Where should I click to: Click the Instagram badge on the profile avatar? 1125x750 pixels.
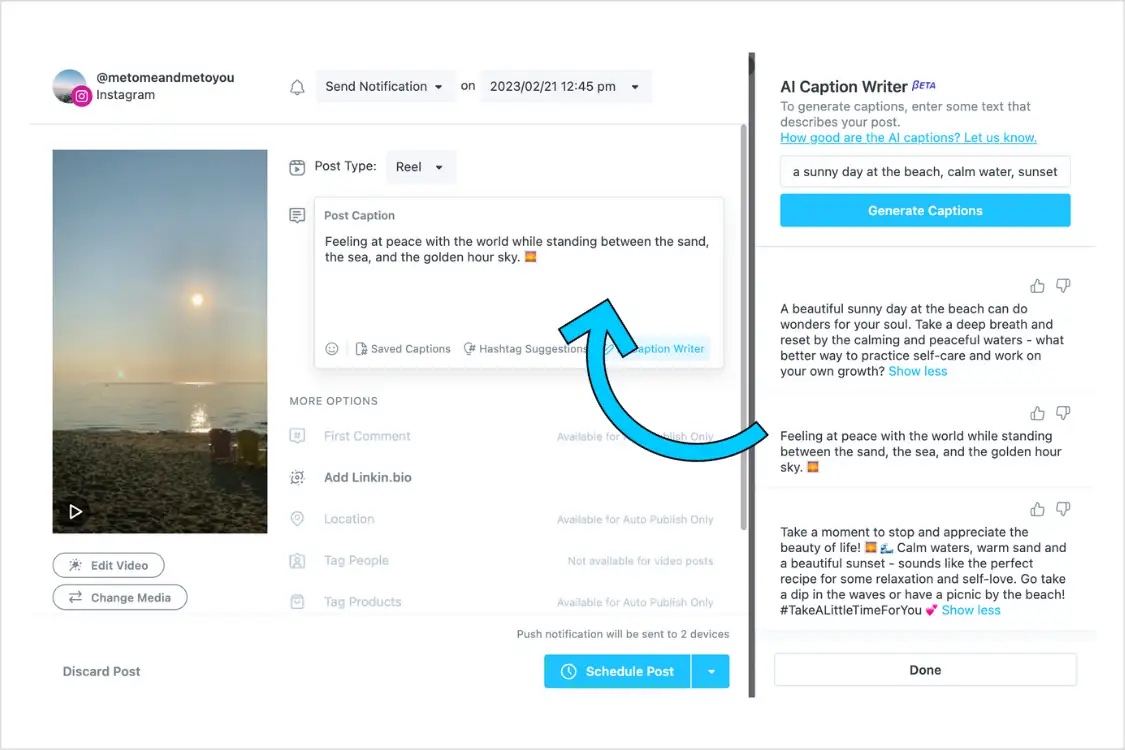(x=80, y=98)
